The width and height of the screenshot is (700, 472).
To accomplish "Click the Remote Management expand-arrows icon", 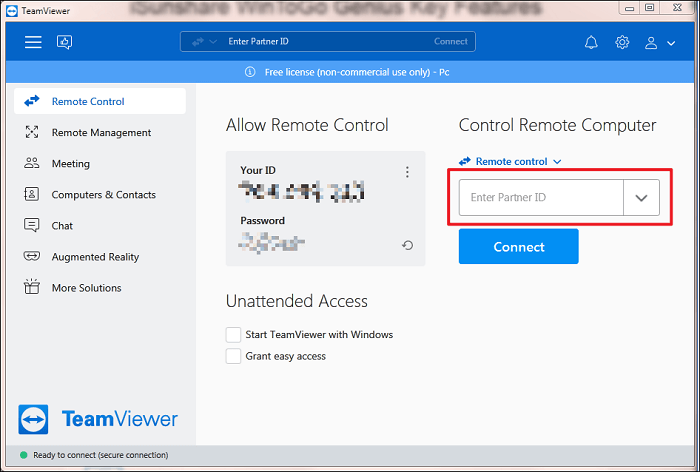I will pos(32,132).
